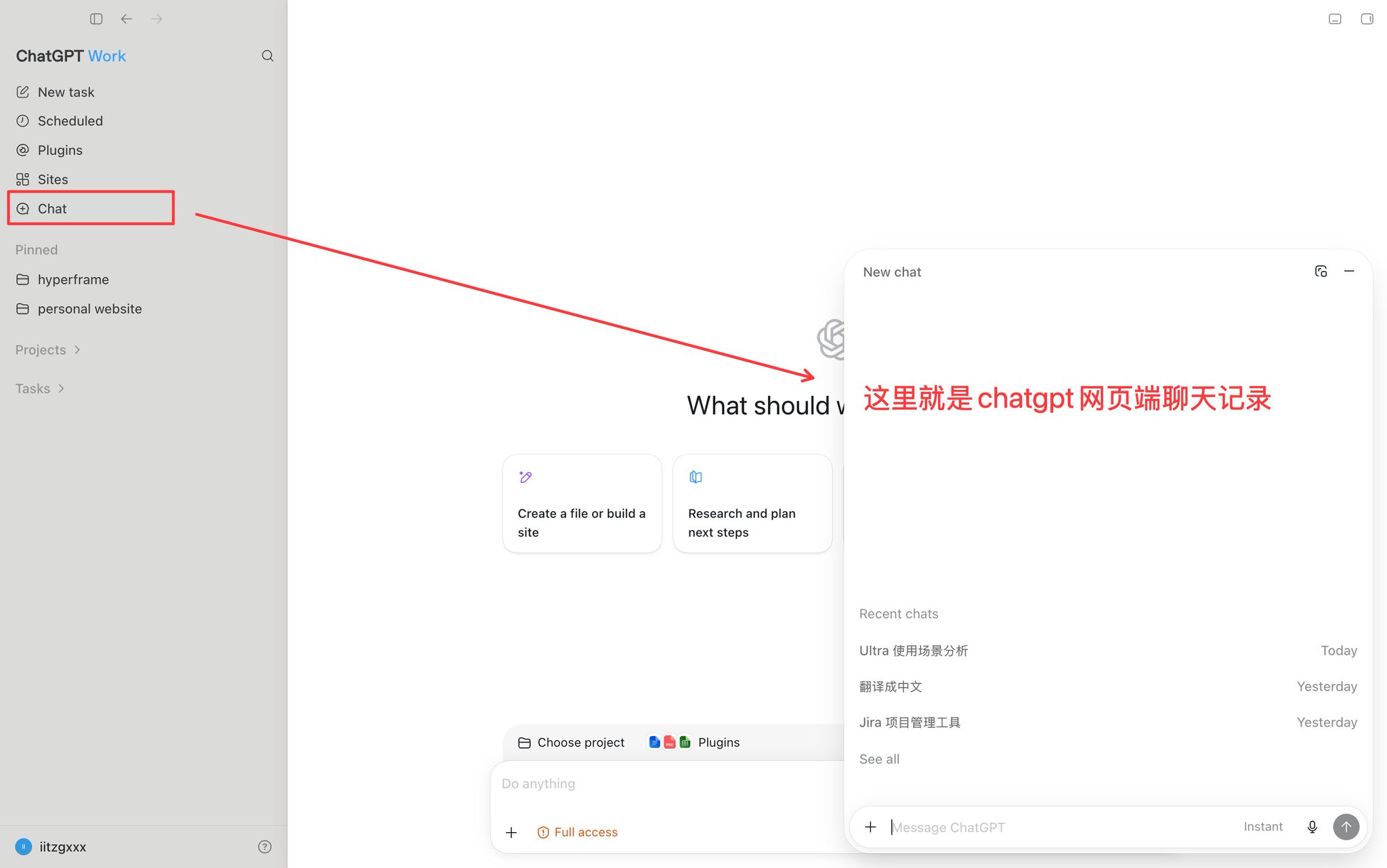The height and width of the screenshot is (868, 1387).
Task: Select Research and plan next steps card
Action: tap(752, 504)
